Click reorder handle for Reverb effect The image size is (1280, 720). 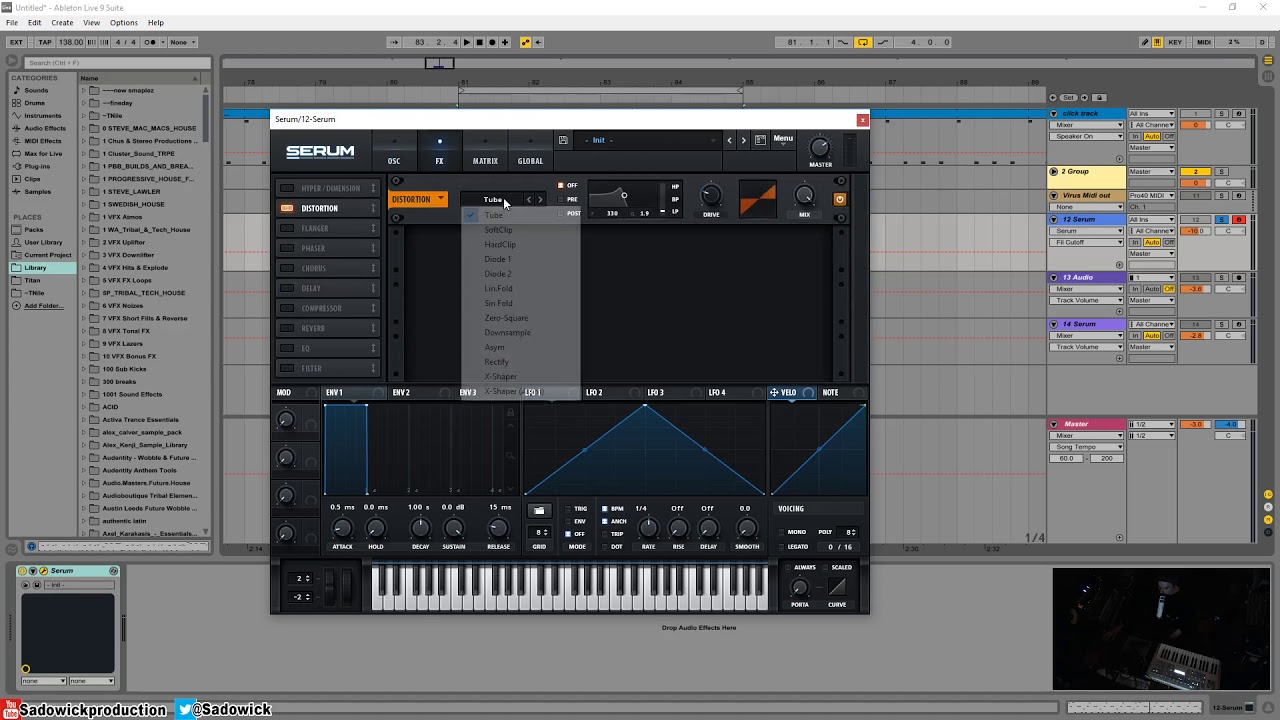(373, 328)
